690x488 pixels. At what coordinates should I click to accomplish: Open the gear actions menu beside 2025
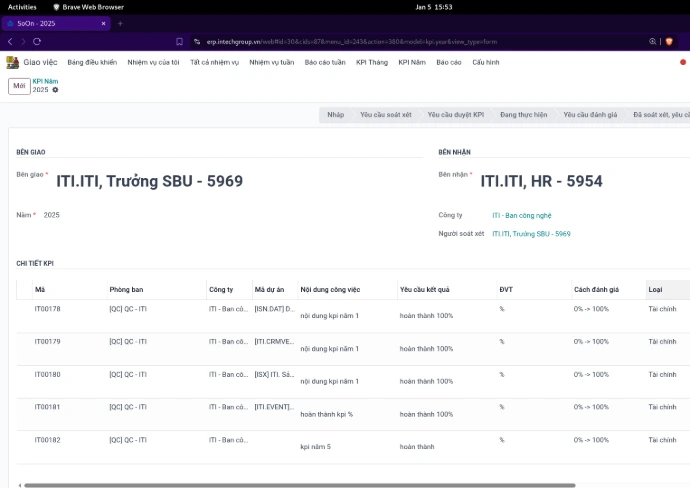[56, 90]
